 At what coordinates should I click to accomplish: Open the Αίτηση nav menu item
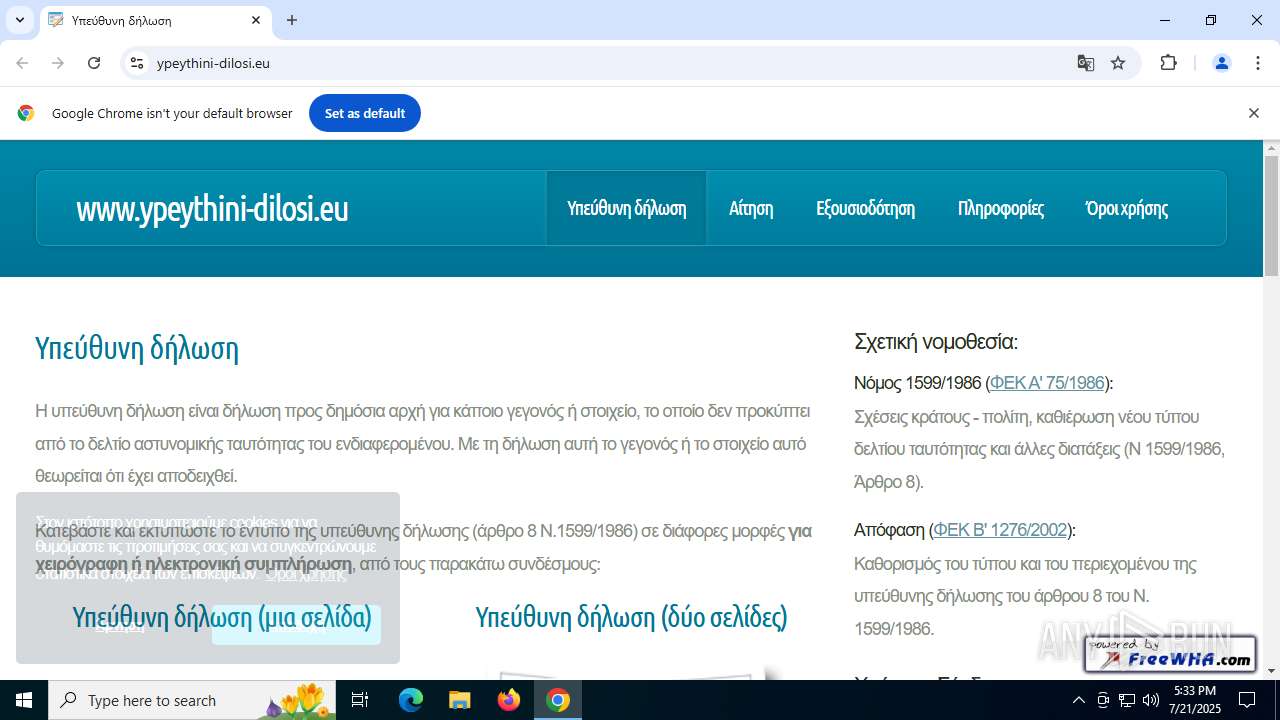coord(751,208)
